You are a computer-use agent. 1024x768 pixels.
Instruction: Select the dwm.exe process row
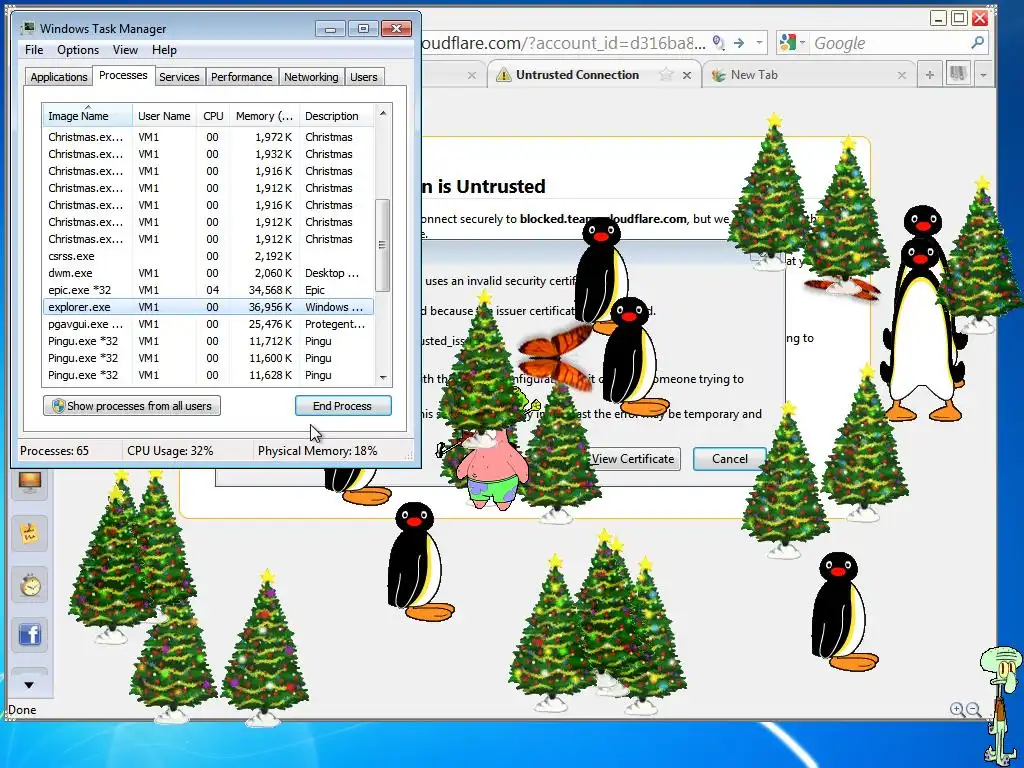[208, 273]
